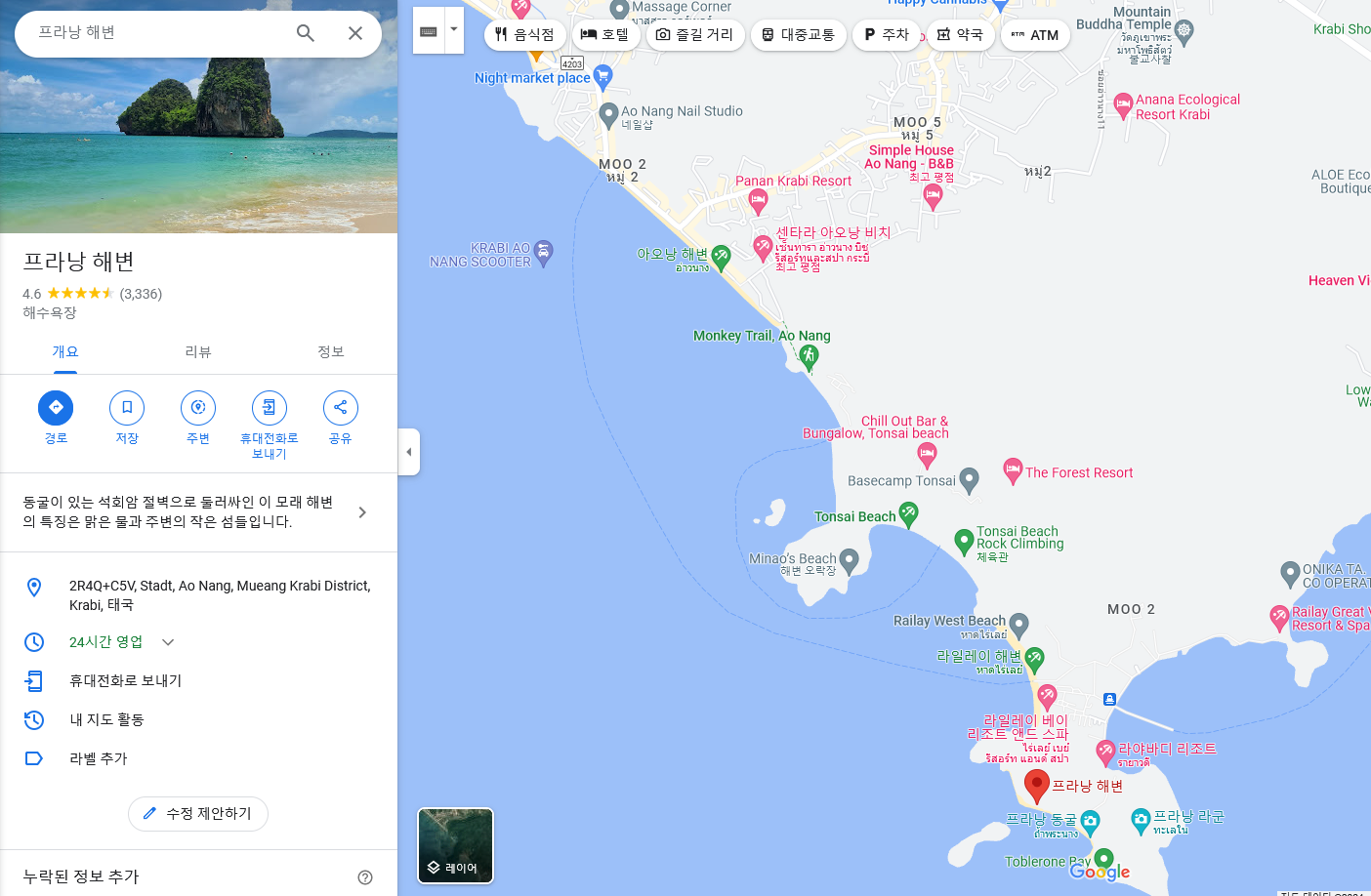Click the Night market place shopping marker
Viewport: 1371px width, 896px height.
click(x=602, y=75)
